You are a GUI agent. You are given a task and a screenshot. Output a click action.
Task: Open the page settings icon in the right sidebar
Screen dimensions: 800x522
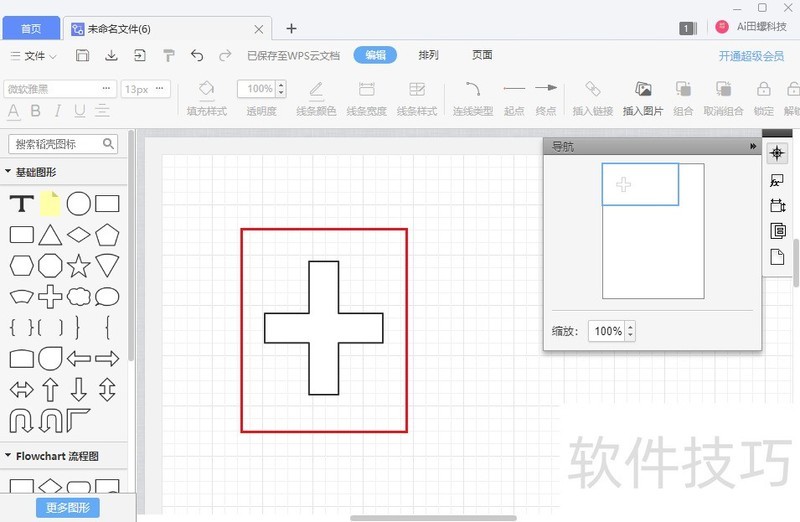point(778,257)
